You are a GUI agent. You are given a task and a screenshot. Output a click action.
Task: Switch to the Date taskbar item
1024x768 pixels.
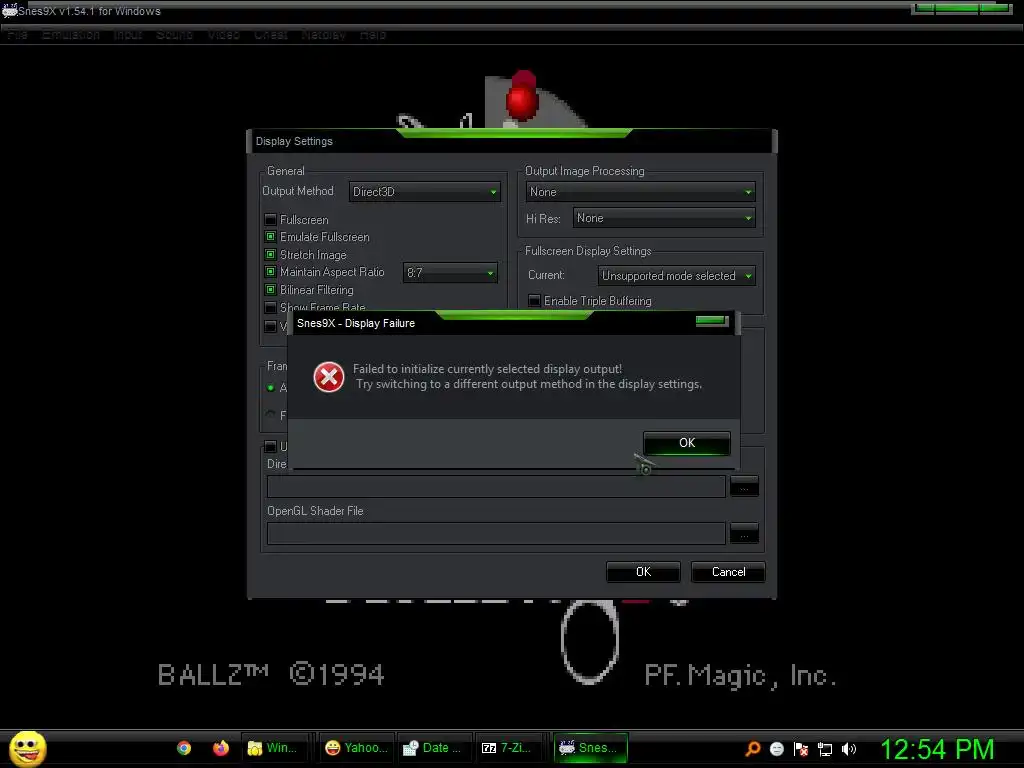click(x=433, y=748)
